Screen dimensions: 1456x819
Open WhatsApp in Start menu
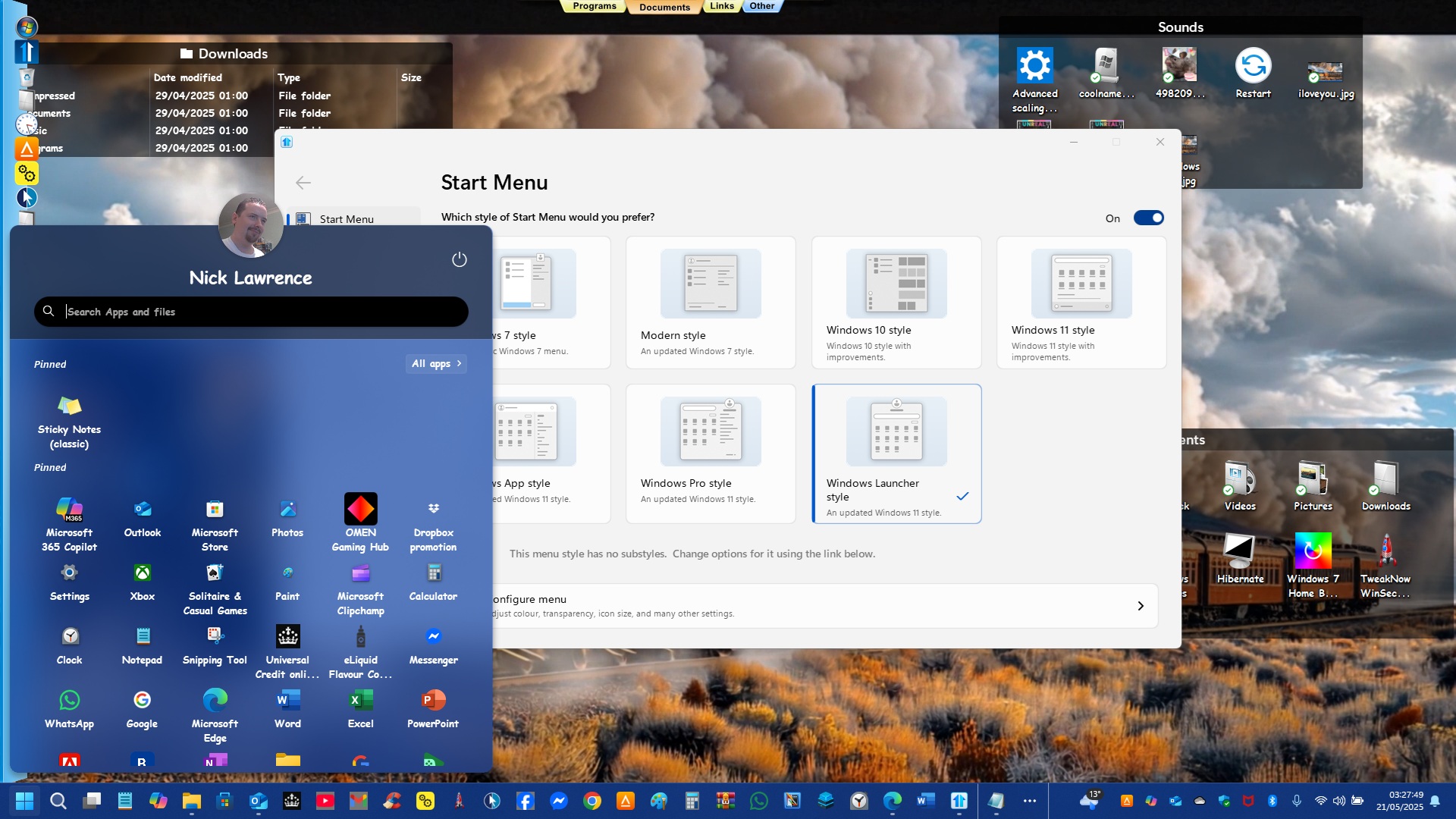point(69,708)
